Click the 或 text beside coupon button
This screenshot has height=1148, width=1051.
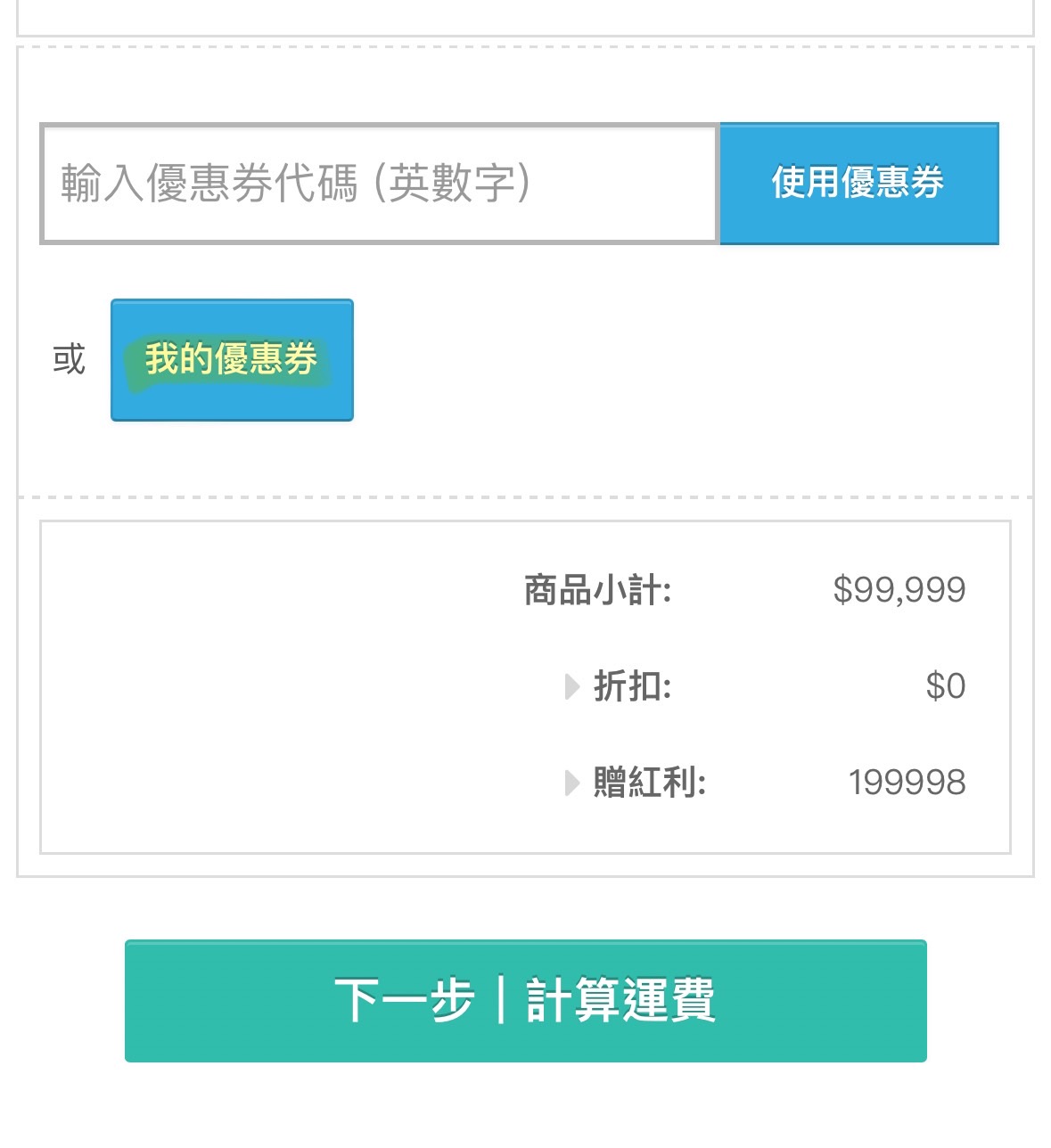[x=69, y=360]
